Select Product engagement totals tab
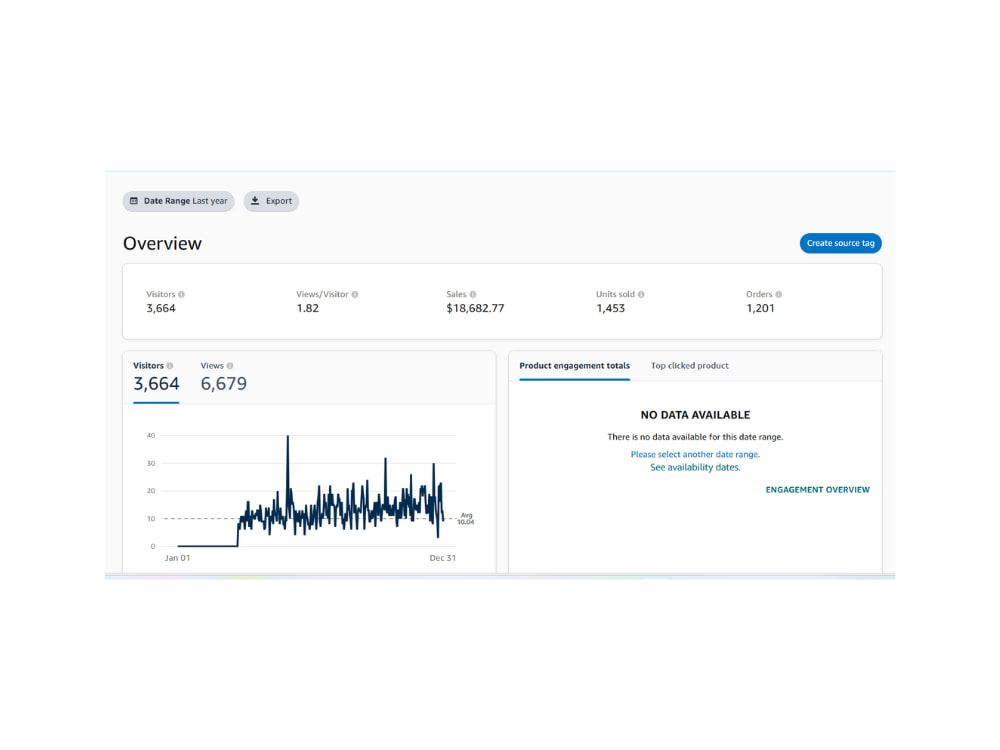The width and height of the screenshot is (1000, 750). point(575,366)
